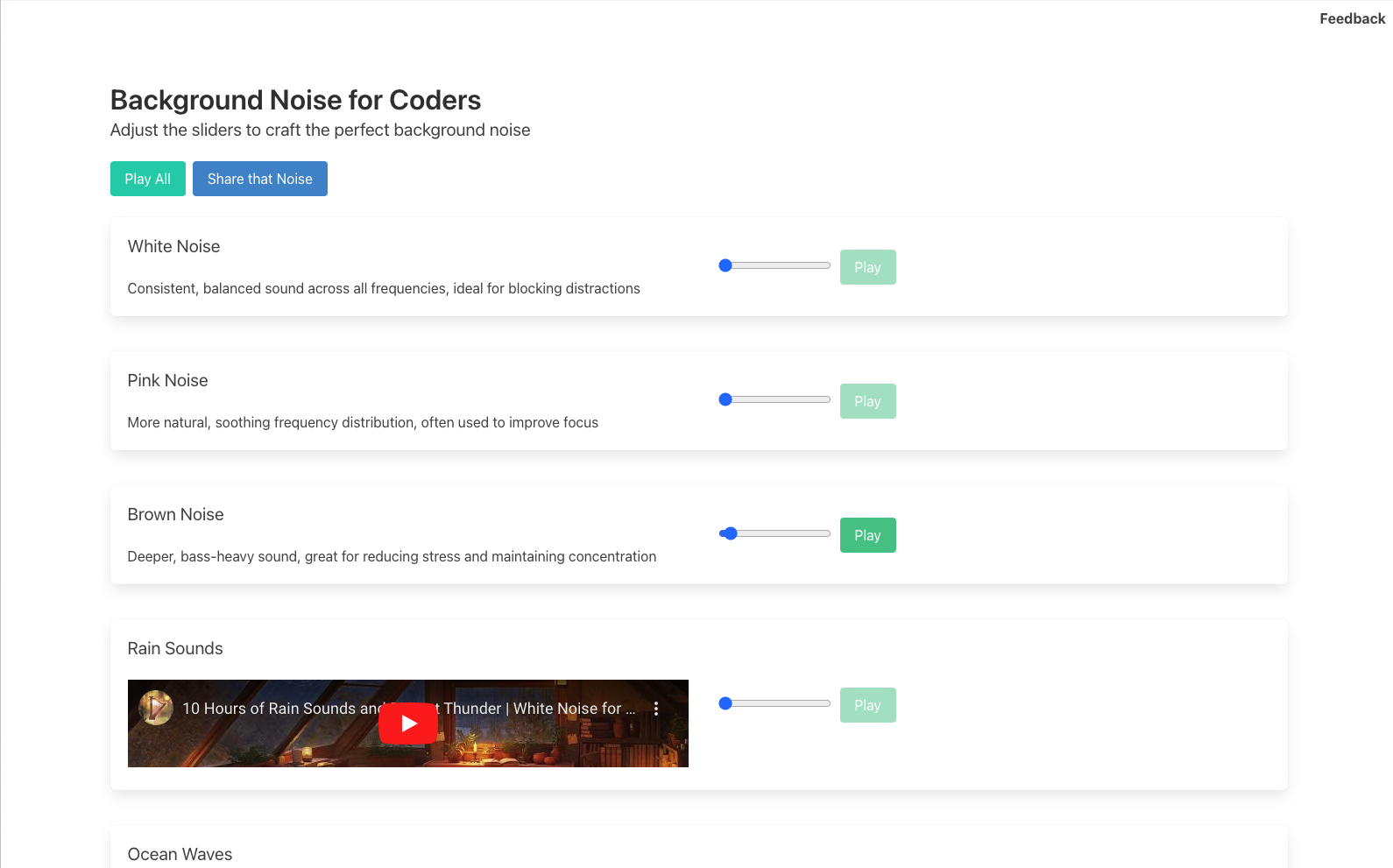Adjust the Brown Noise volume slider

[774, 533]
